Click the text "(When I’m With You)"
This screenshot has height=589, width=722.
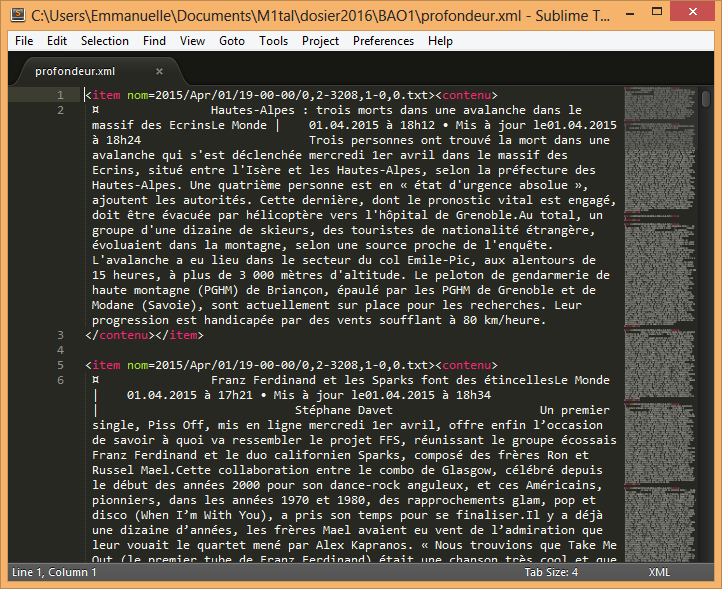click(200, 515)
